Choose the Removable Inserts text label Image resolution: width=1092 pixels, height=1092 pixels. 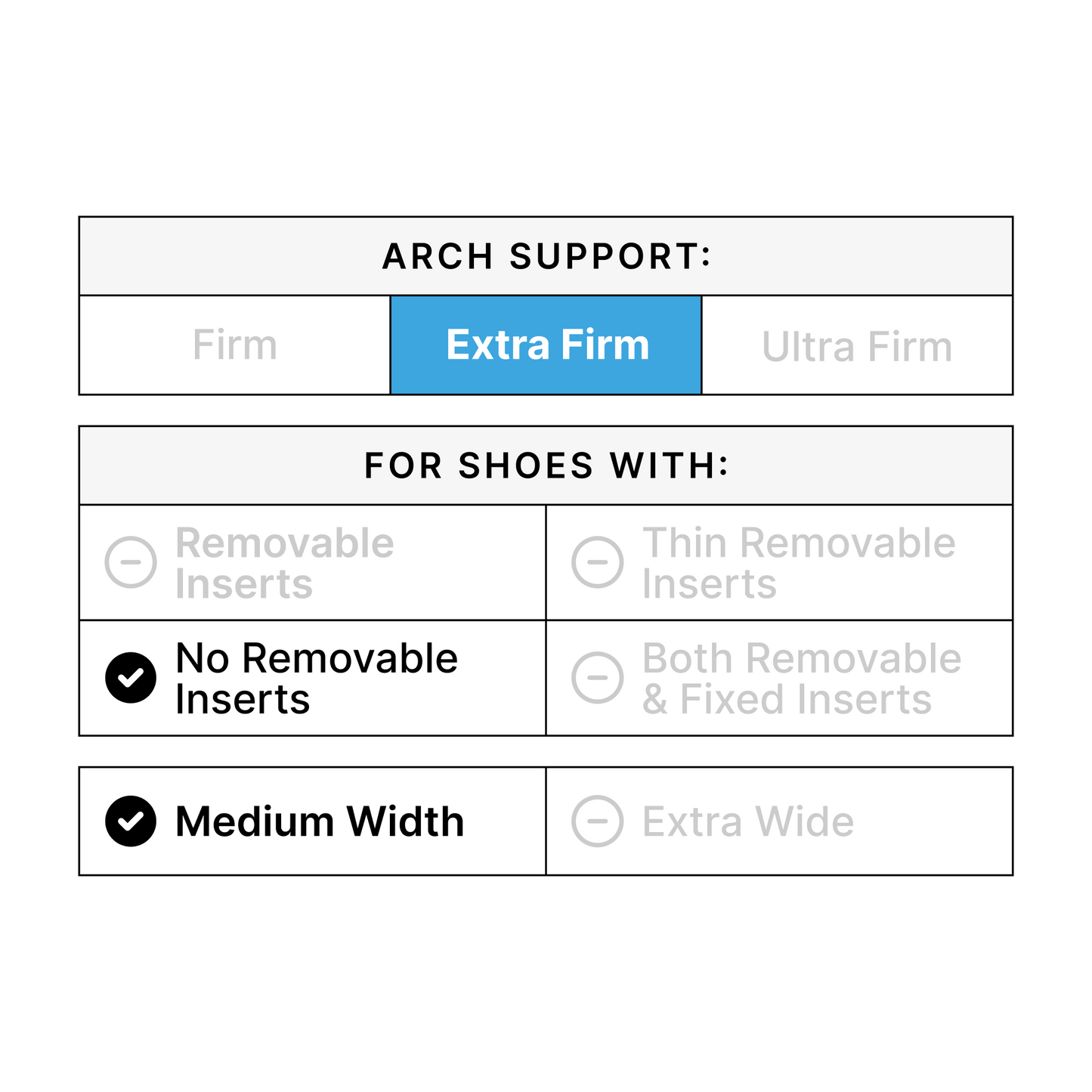[284, 563]
